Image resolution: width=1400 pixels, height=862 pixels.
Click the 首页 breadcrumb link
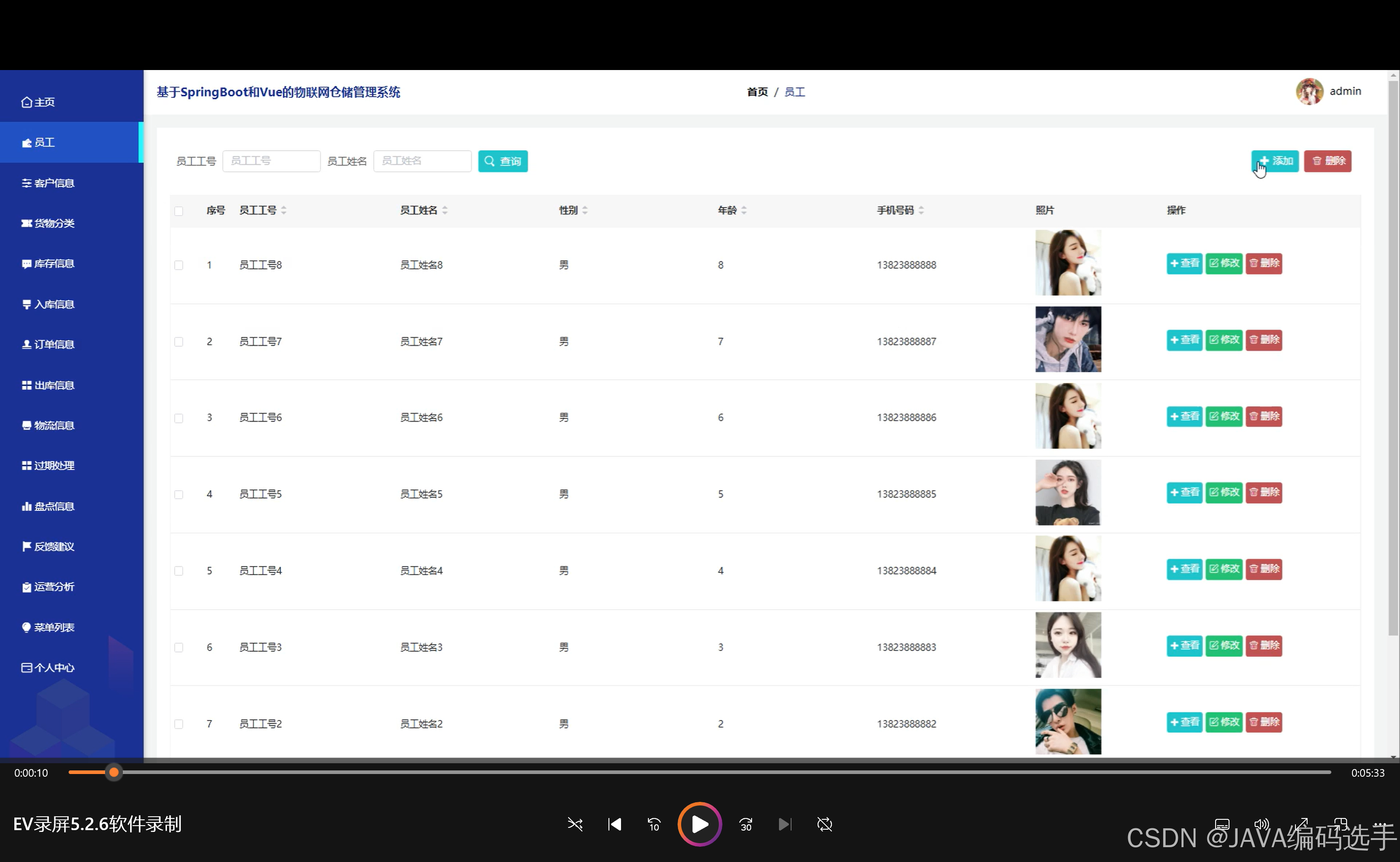point(757,92)
